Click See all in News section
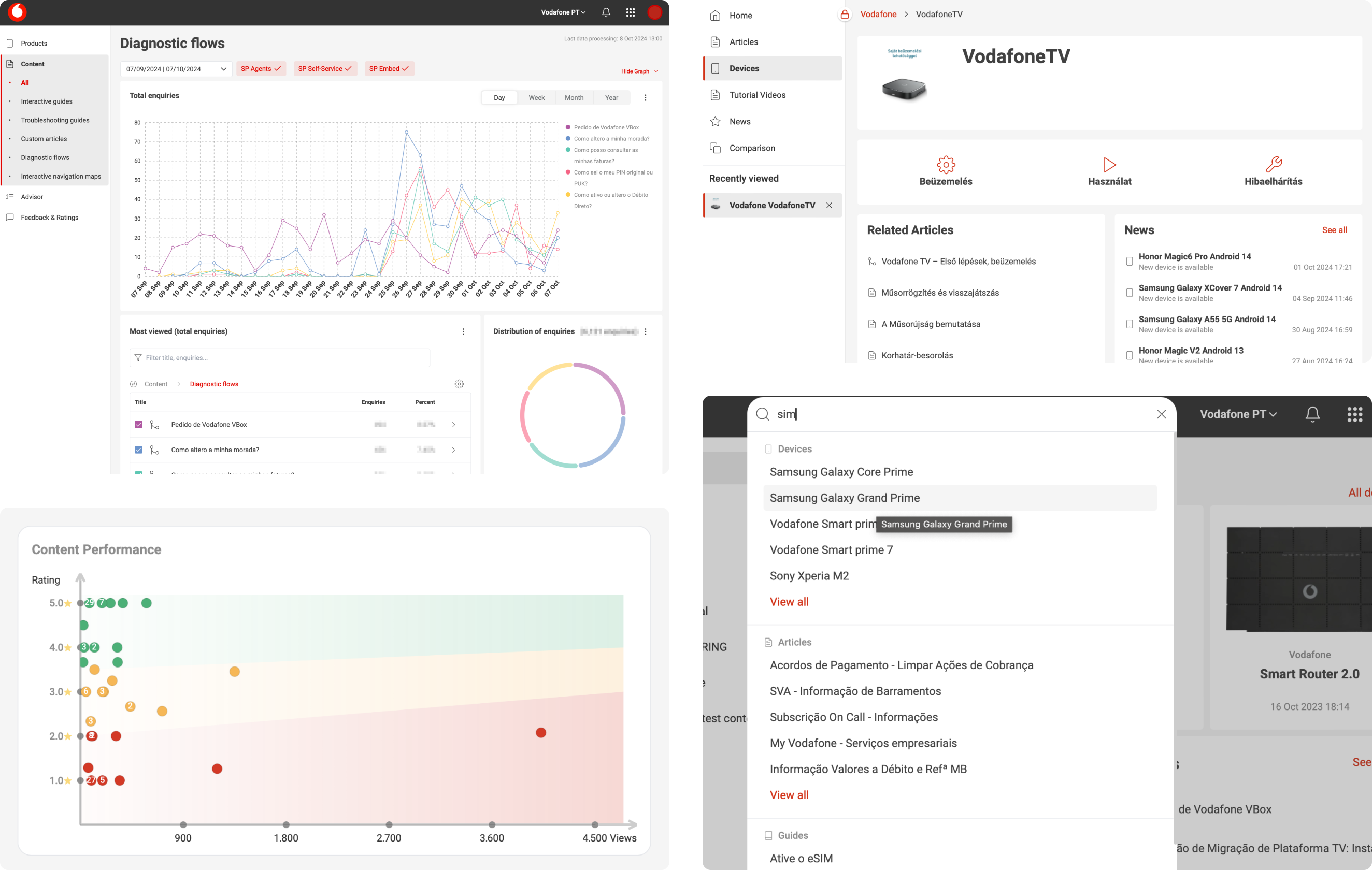The height and width of the screenshot is (870, 1372). pos(1334,230)
